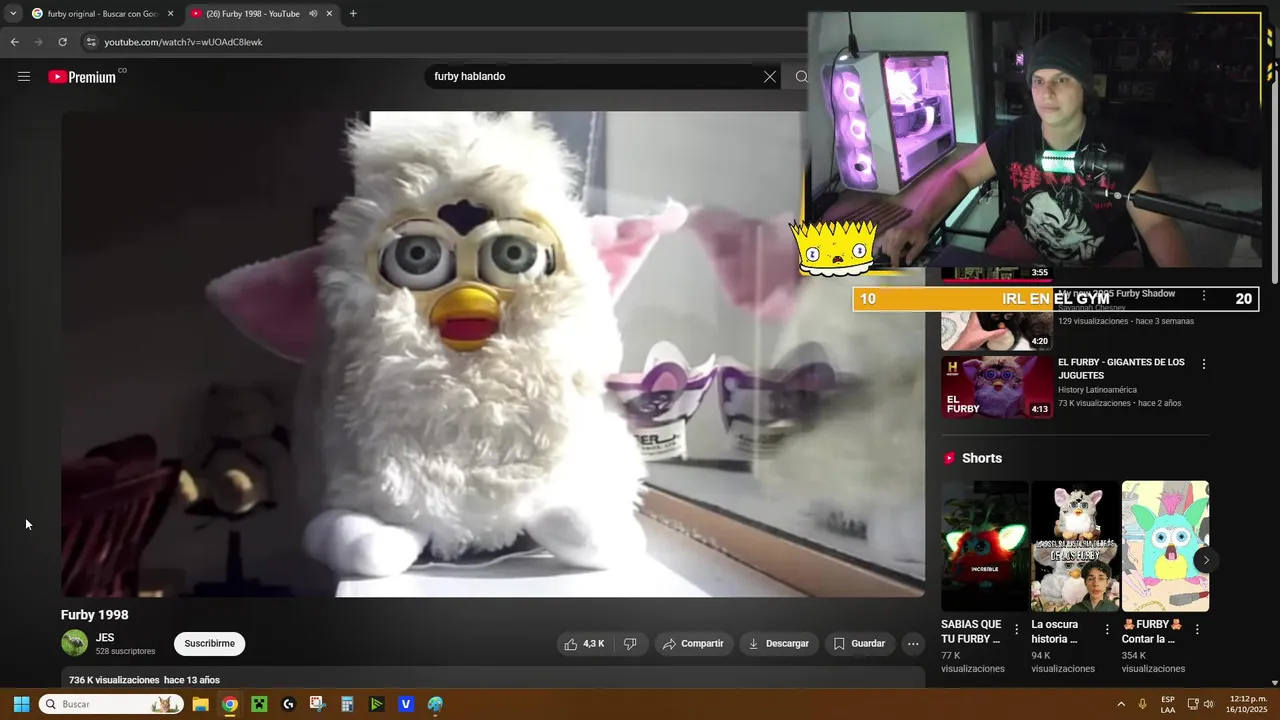Open FURBY Contar la short thumbnail
Viewport: 1280px width, 720px height.
(1165, 546)
